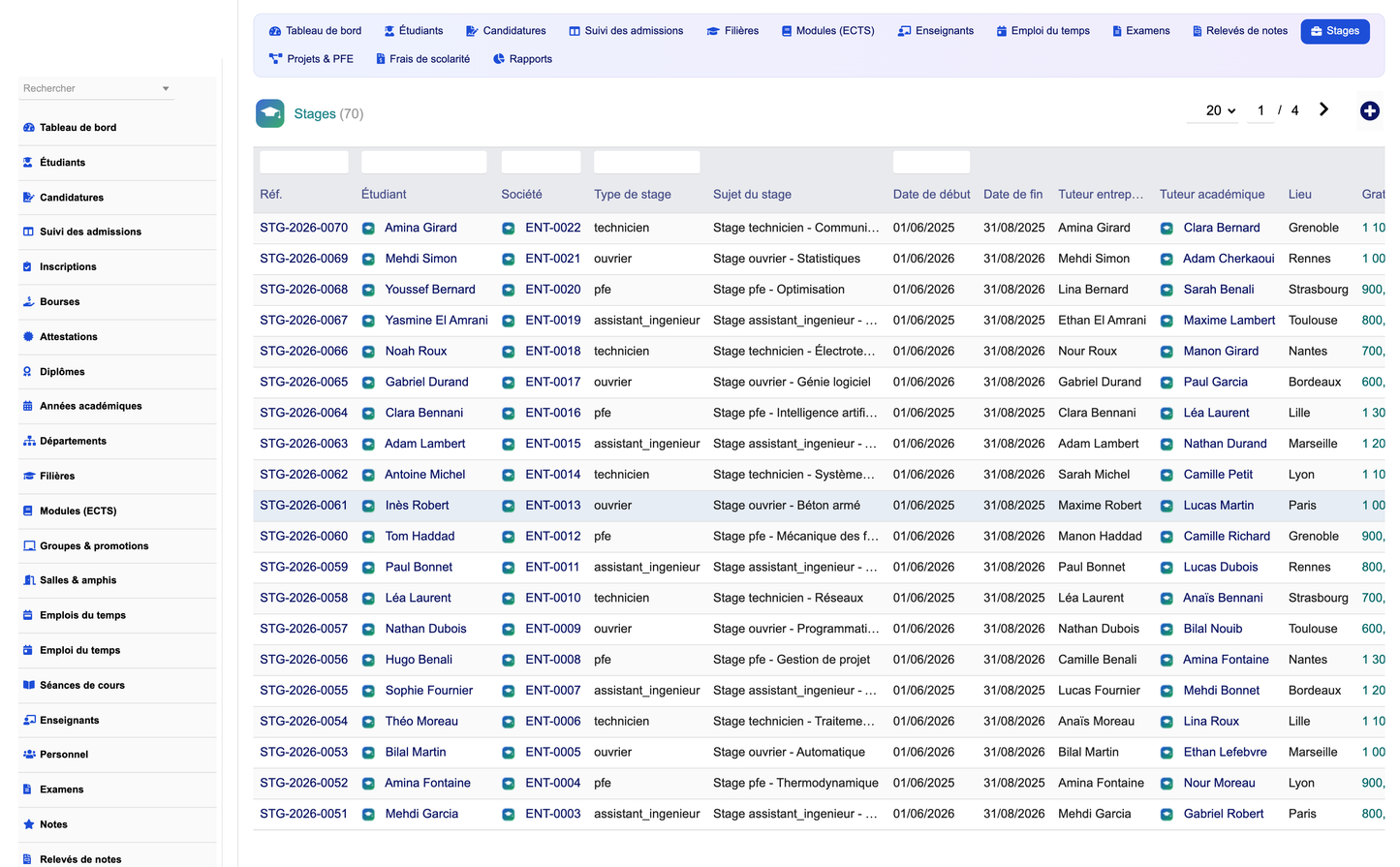1400x867 pixels.
Task: Switch to Relevés de notes top tab
Action: coord(1240,31)
